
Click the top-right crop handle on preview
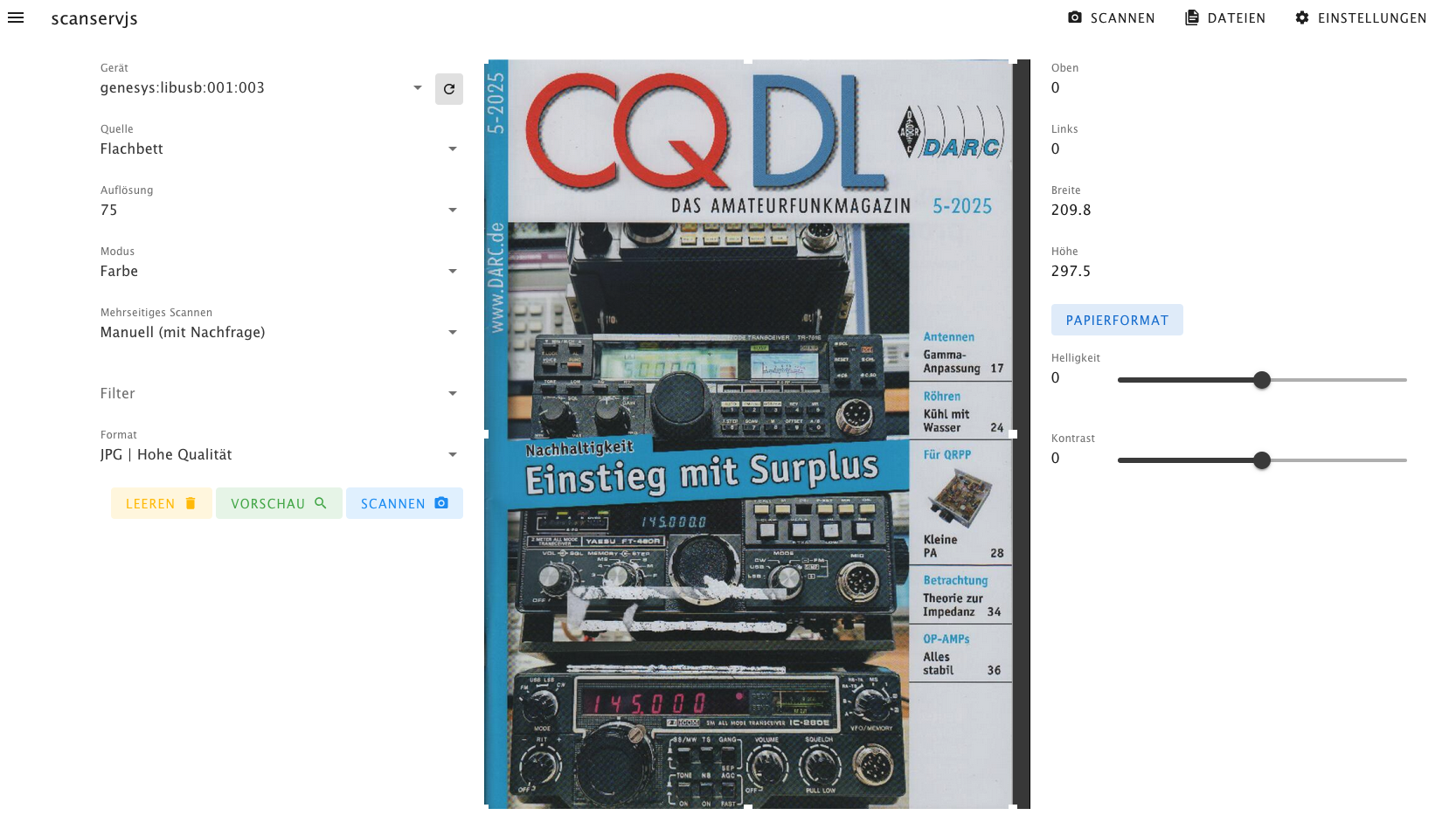tap(1013, 61)
